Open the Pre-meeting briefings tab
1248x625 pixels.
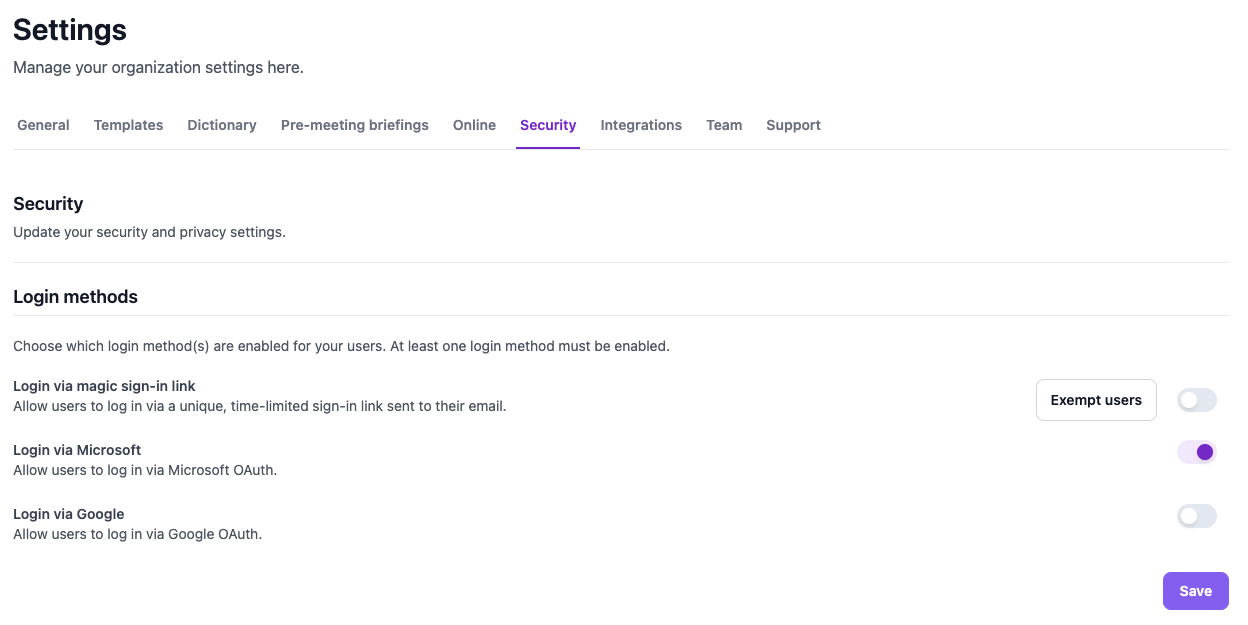354,125
